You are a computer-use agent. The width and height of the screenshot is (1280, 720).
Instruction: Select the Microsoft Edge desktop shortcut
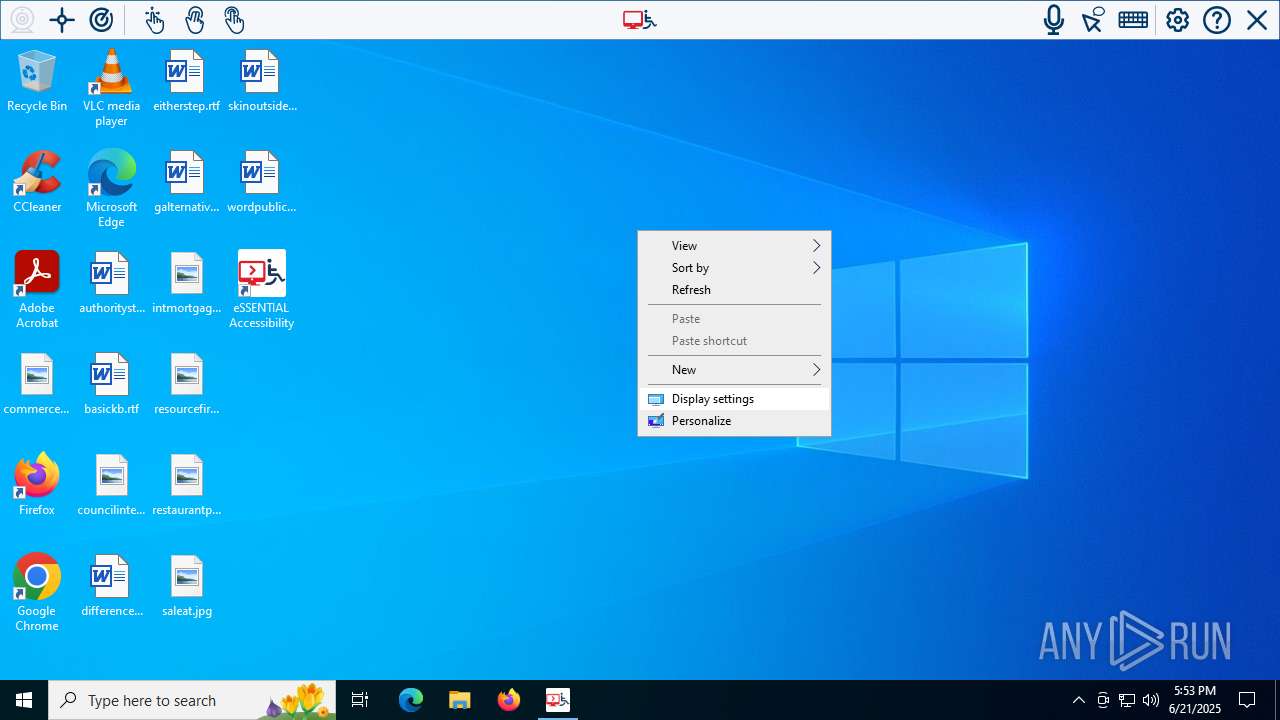tap(111, 189)
